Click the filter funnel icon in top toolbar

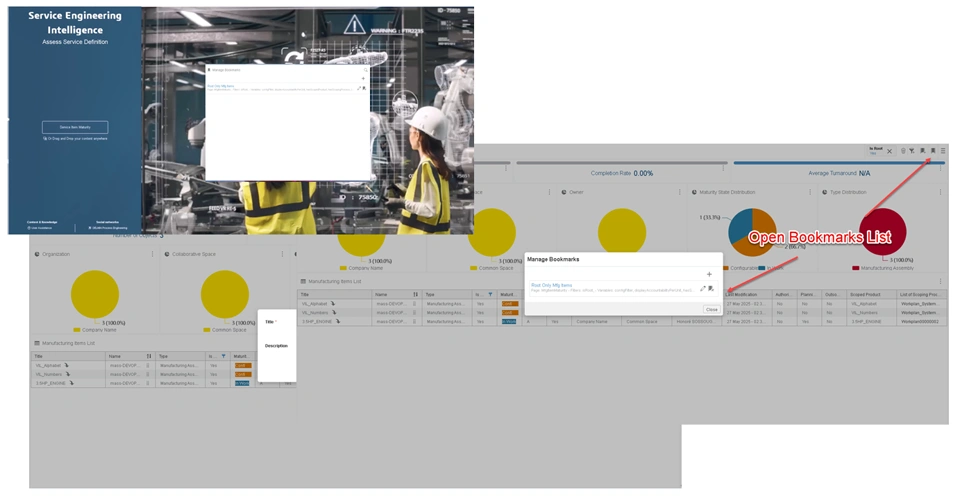coord(911,151)
